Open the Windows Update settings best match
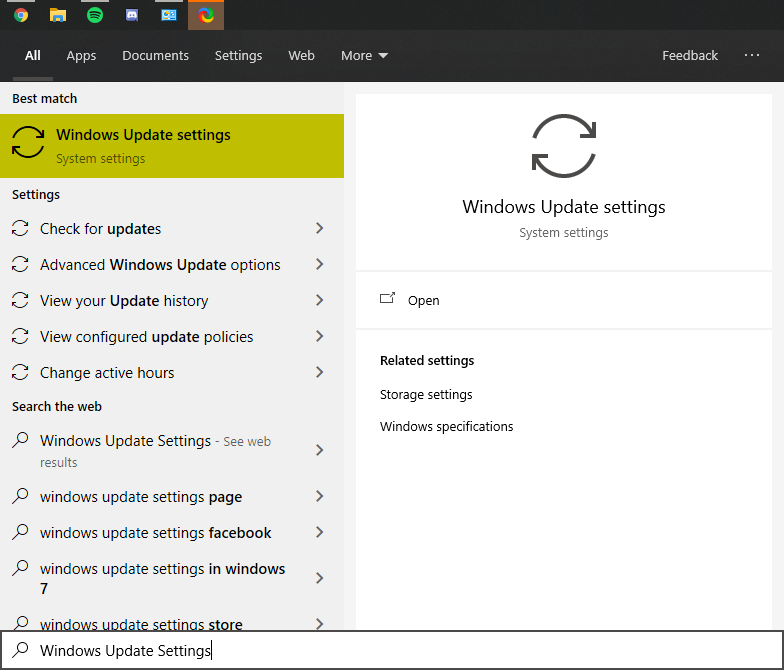 click(x=172, y=146)
